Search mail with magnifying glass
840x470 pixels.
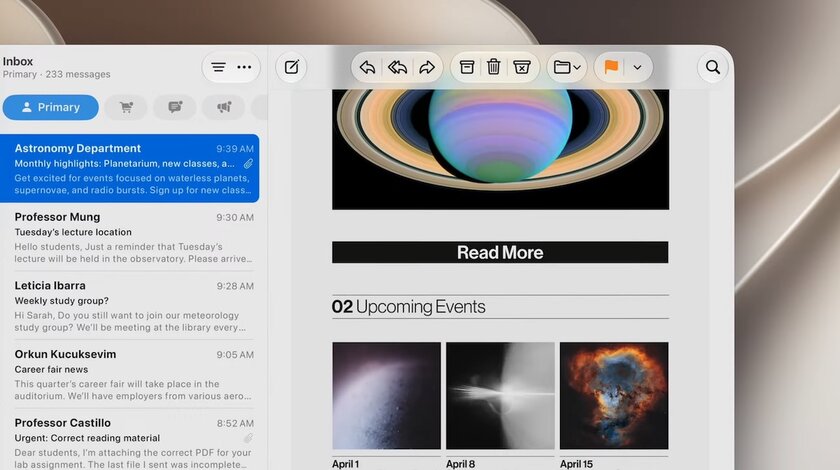click(x=712, y=67)
